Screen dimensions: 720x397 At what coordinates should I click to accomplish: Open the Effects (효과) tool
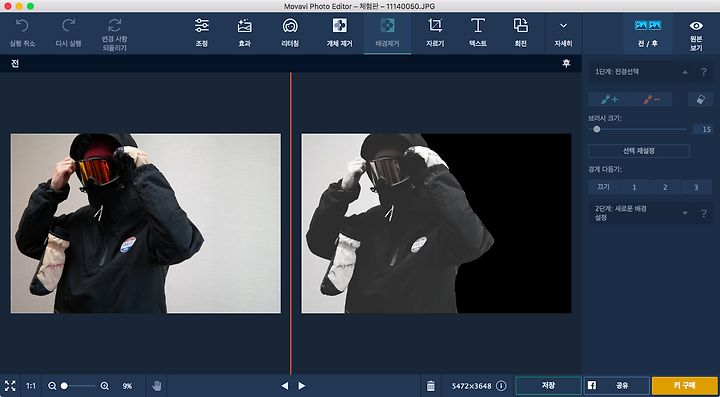coord(244,33)
